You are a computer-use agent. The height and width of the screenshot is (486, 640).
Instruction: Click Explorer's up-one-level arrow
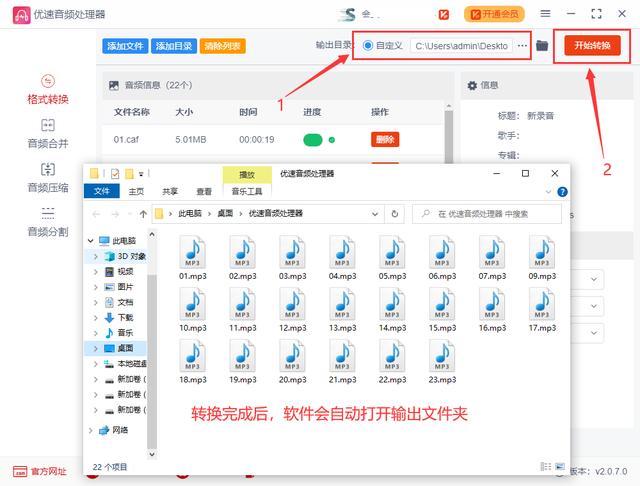coord(143,214)
